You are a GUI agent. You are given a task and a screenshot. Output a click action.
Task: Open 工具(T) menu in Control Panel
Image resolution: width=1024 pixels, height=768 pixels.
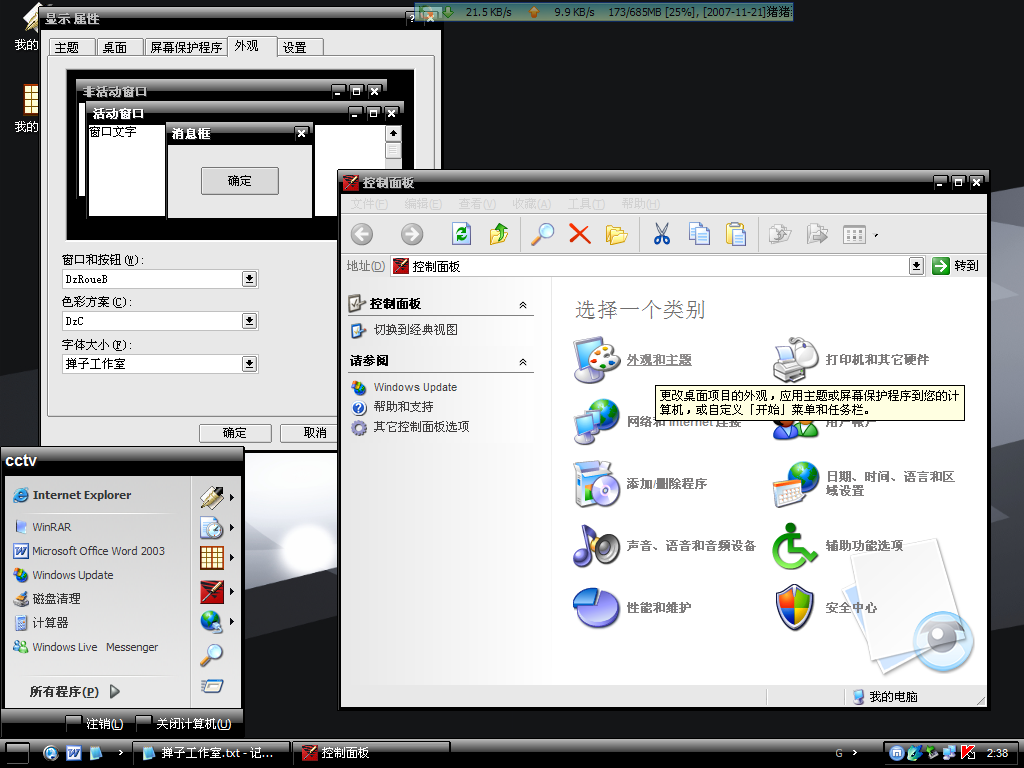(x=586, y=204)
